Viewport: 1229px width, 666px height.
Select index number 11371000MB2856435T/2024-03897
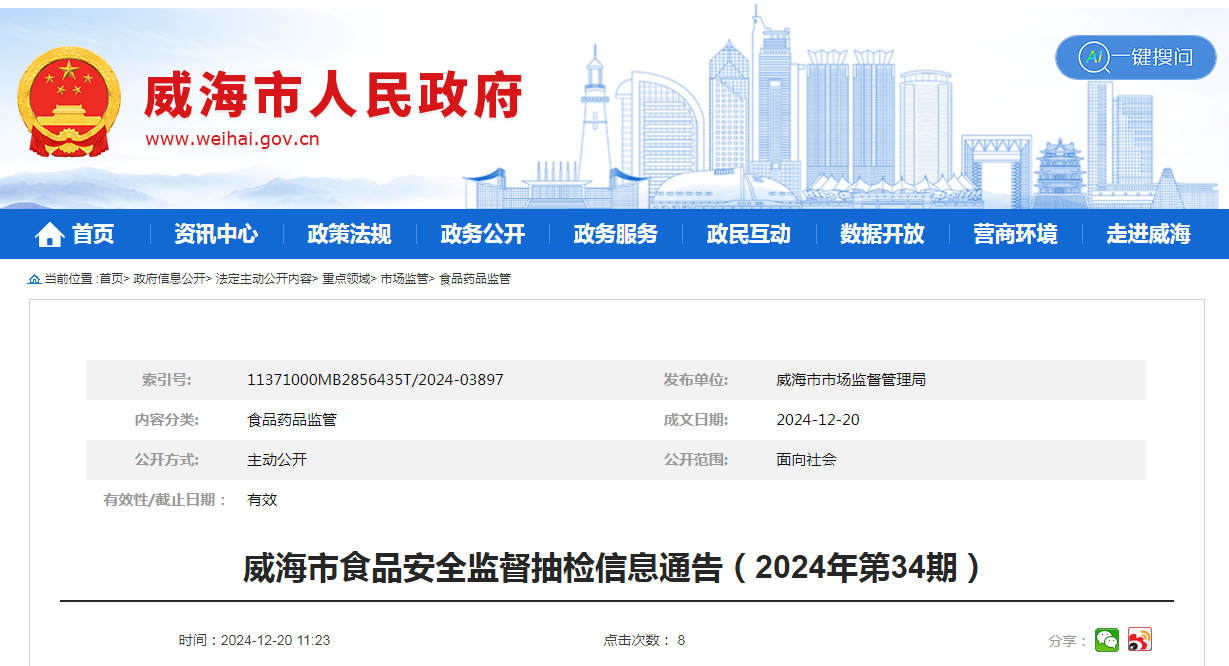click(375, 380)
